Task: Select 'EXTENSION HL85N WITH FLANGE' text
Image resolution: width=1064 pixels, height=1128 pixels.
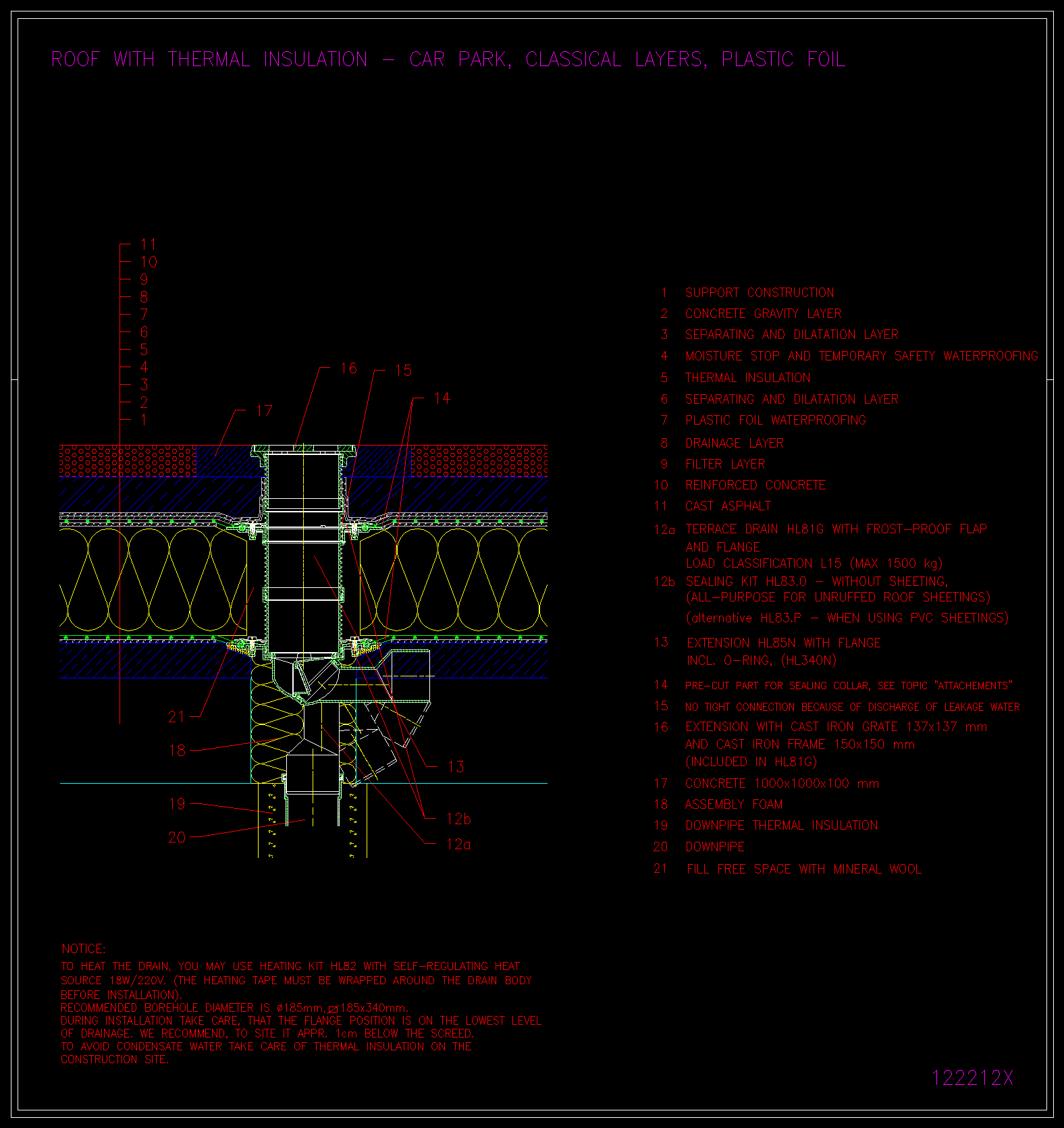Action: (783, 643)
